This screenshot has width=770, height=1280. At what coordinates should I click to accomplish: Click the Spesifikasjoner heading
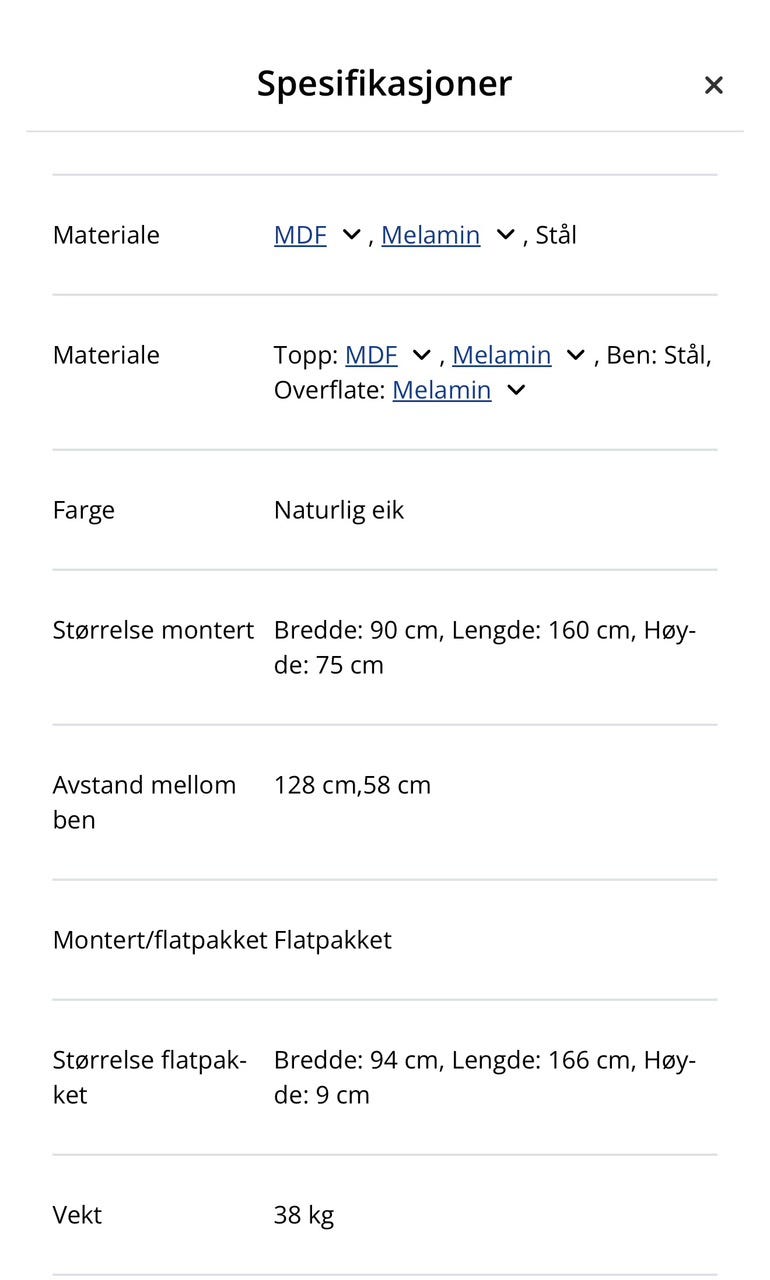coord(384,83)
